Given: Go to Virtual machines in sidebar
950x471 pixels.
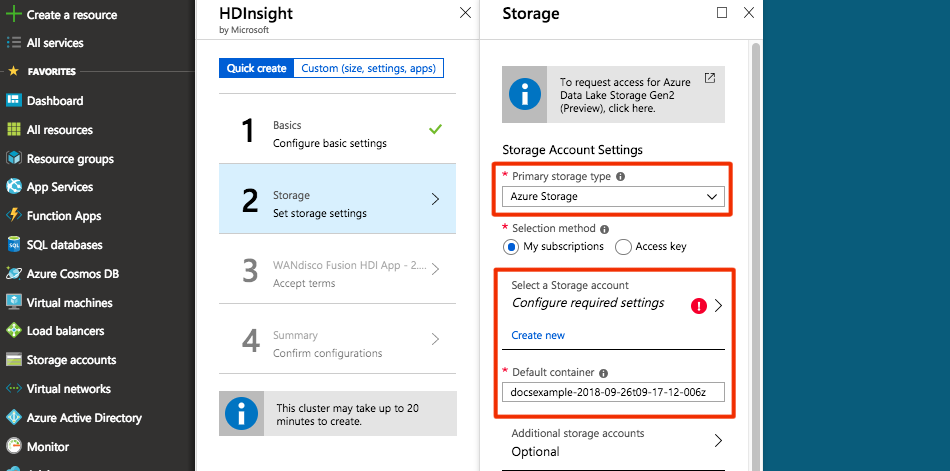Looking at the screenshot, I should (x=70, y=302).
